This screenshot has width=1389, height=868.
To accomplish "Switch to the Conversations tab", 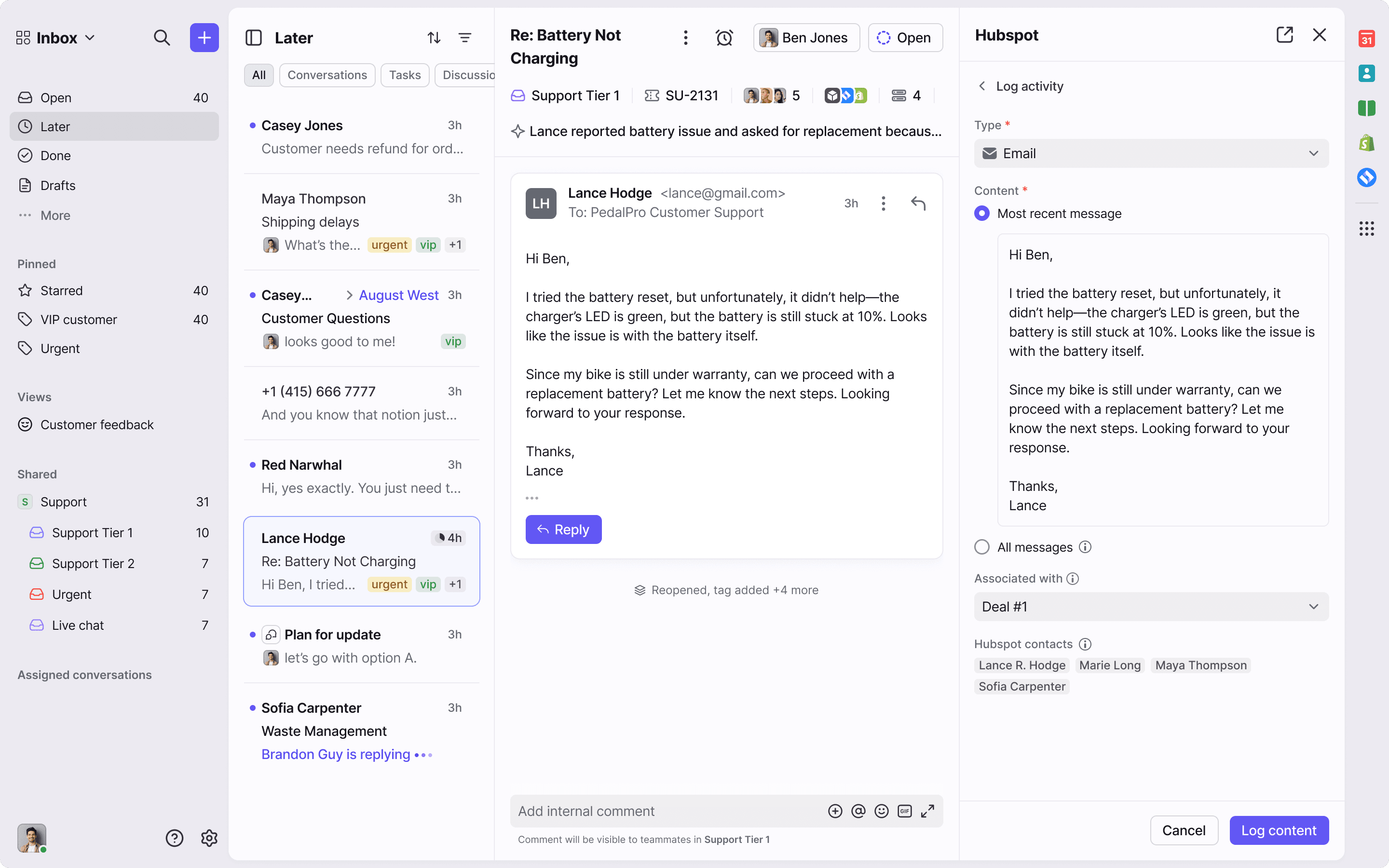I will pyautogui.click(x=327, y=75).
